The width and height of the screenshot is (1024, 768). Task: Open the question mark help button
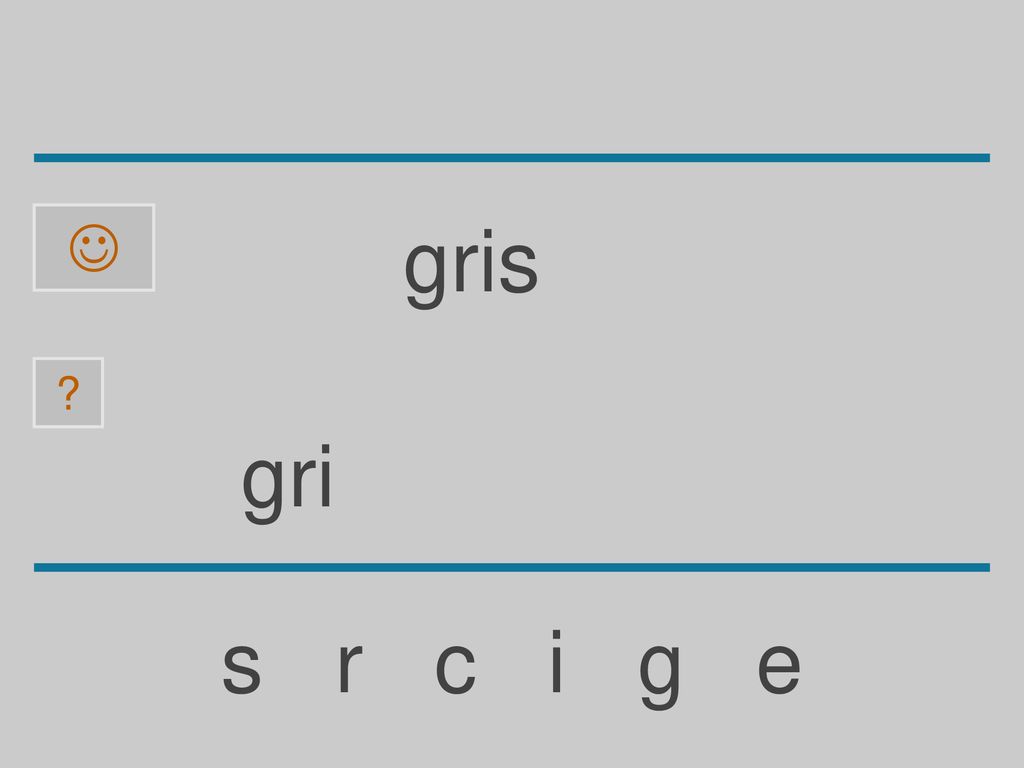(69, 392)
